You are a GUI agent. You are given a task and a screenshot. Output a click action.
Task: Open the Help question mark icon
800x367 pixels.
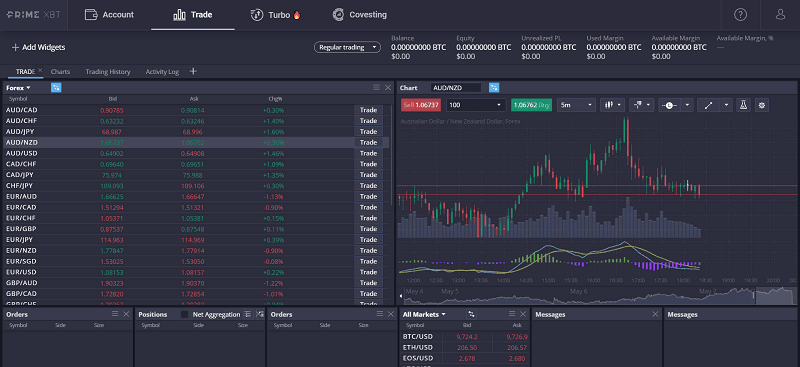pyautogui.click(x=740, y=15)
